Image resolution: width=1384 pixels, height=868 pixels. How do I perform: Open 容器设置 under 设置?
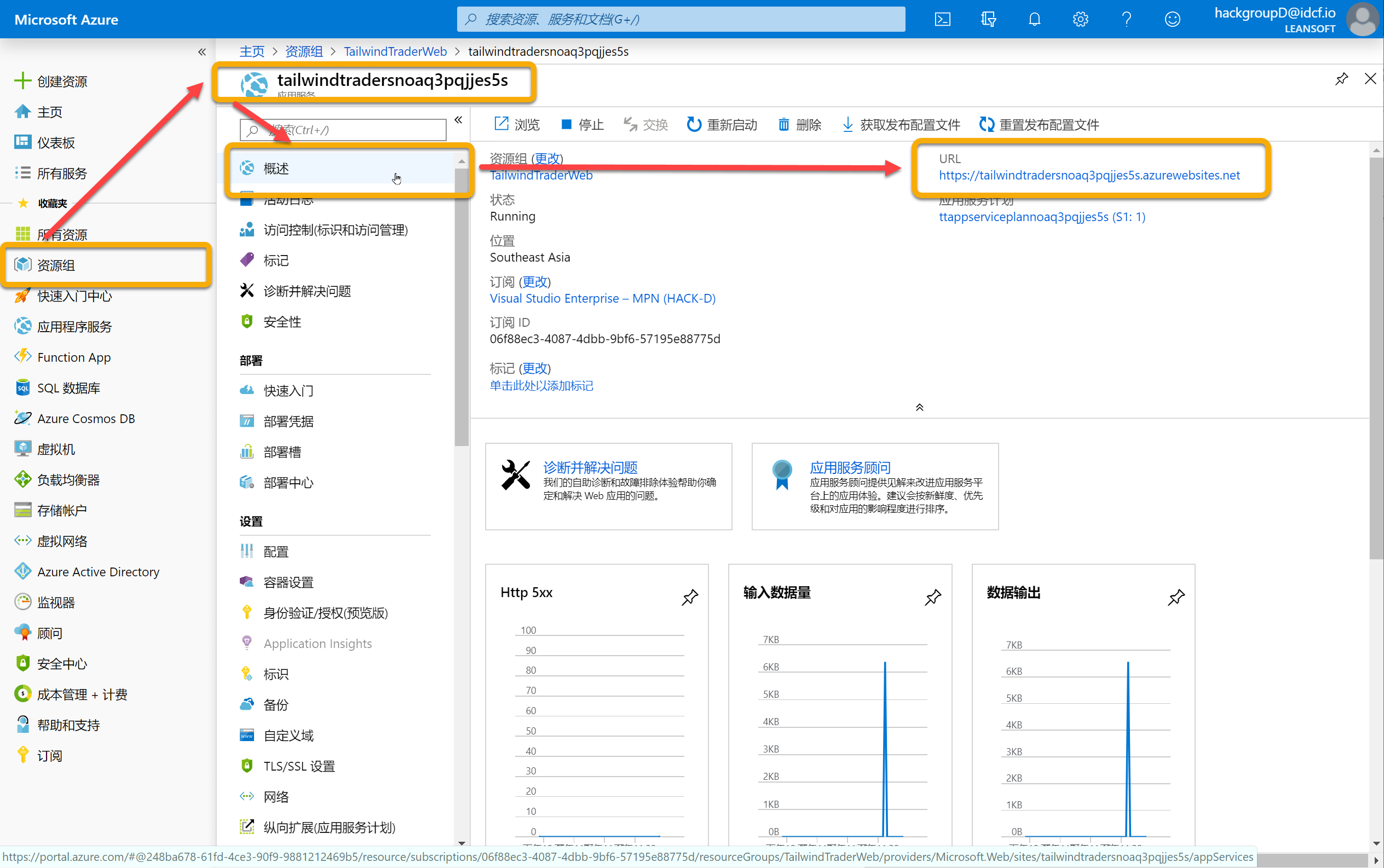[x=276, y=583]
